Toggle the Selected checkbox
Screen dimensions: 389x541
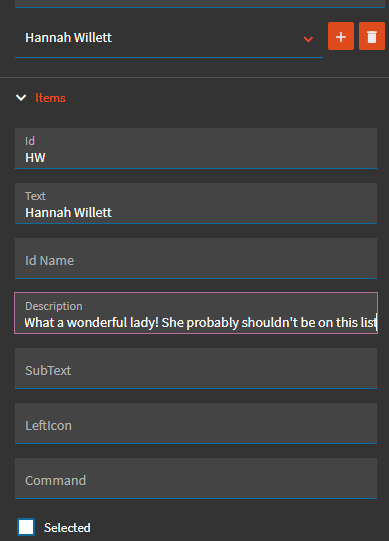(26, 527)
